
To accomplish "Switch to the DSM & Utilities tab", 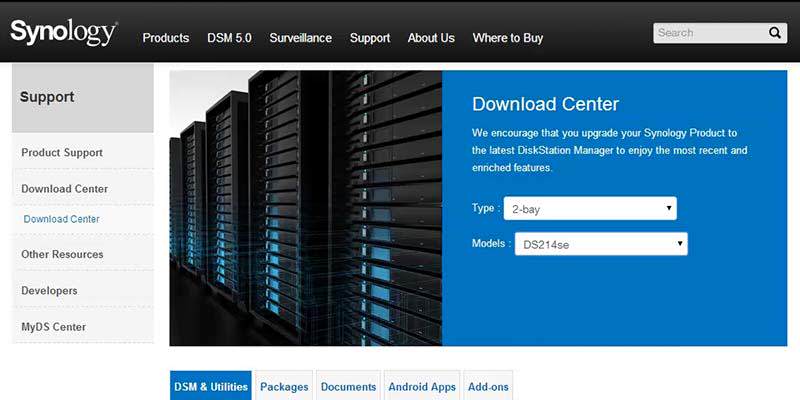I will [x=211, y=386].
